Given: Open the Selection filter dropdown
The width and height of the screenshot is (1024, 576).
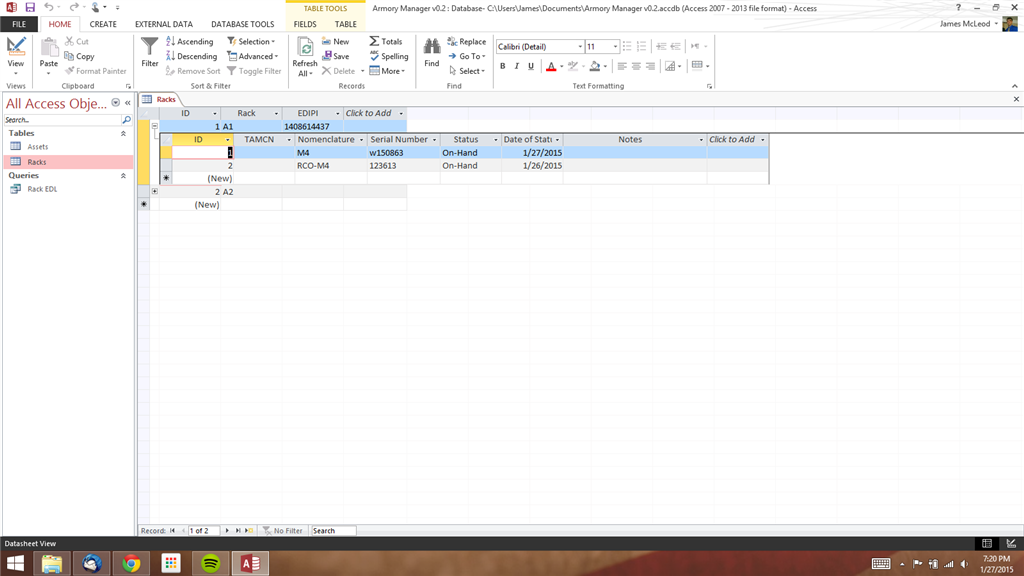Looking at the screenshot, I should tap(251, 41).
